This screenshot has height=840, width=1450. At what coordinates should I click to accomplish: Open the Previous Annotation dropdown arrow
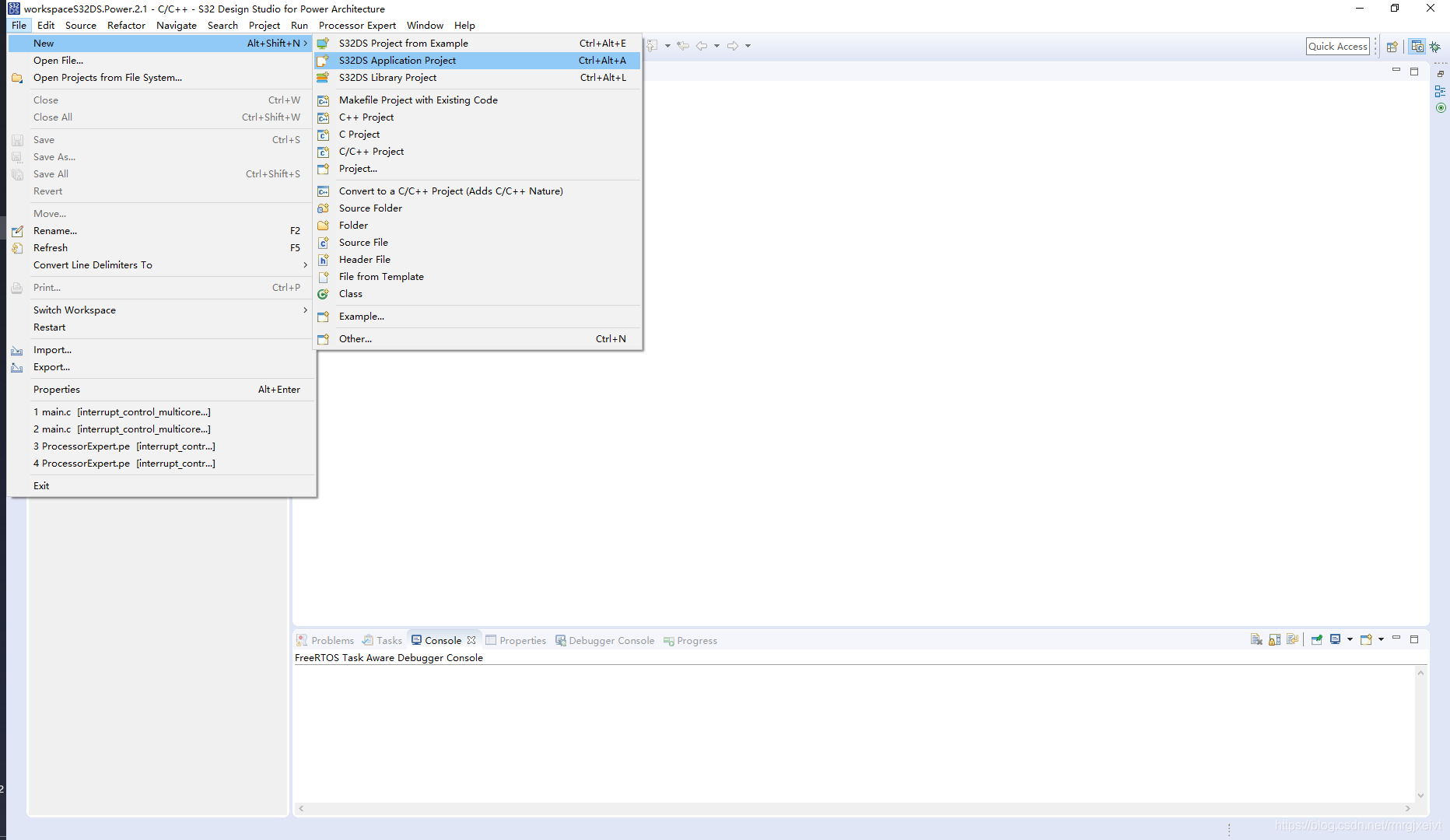667,46
